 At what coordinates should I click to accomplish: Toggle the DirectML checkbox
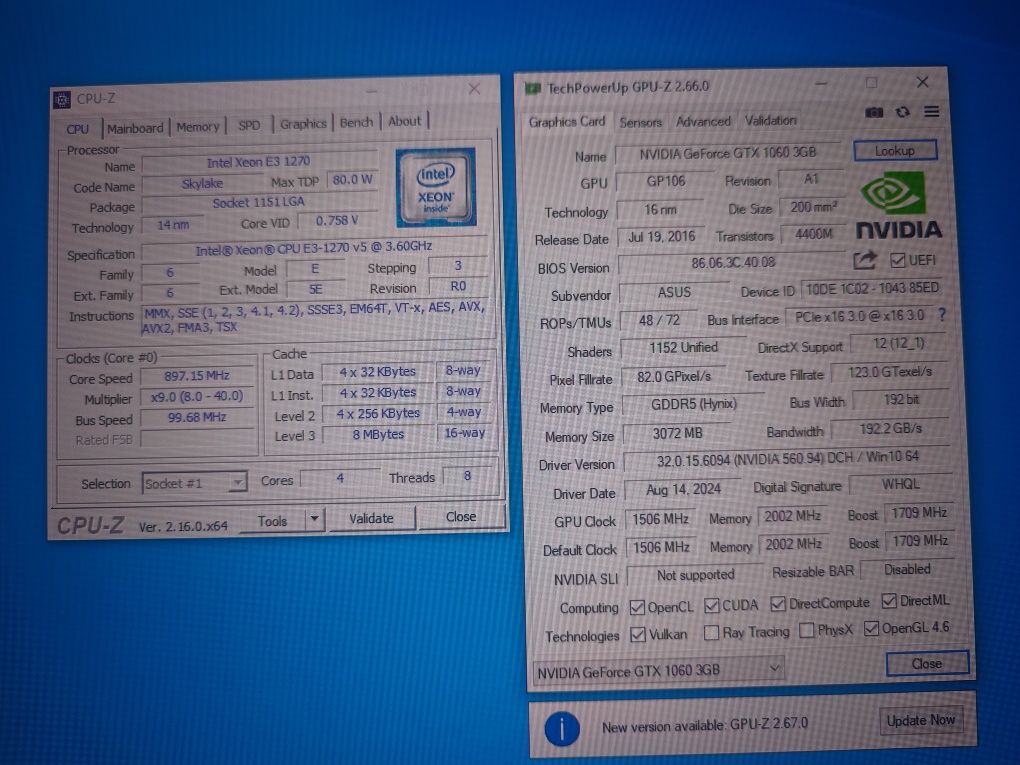click(889, 601)
